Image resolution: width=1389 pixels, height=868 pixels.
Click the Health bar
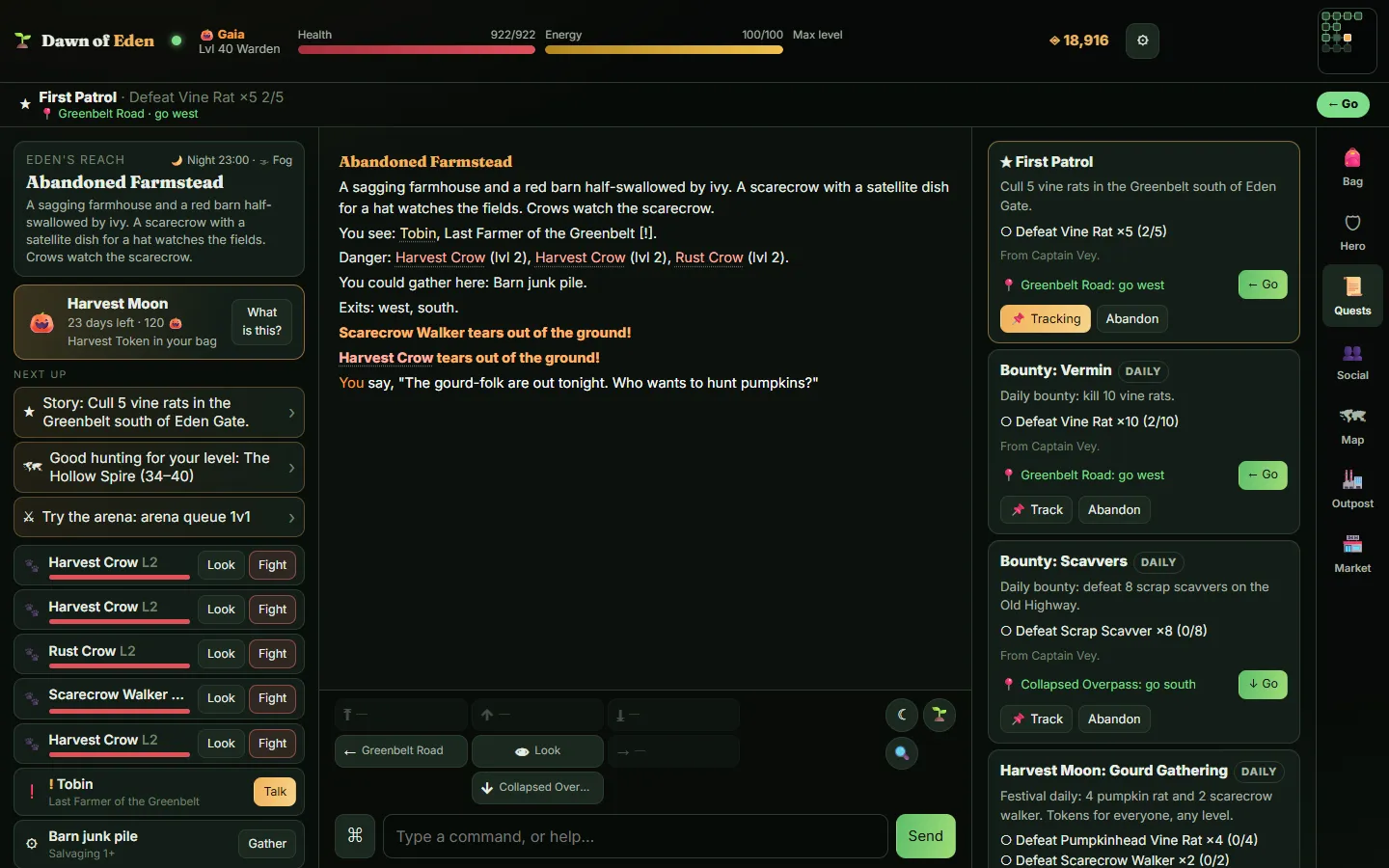pyautogui.click(x=417, y=50)
